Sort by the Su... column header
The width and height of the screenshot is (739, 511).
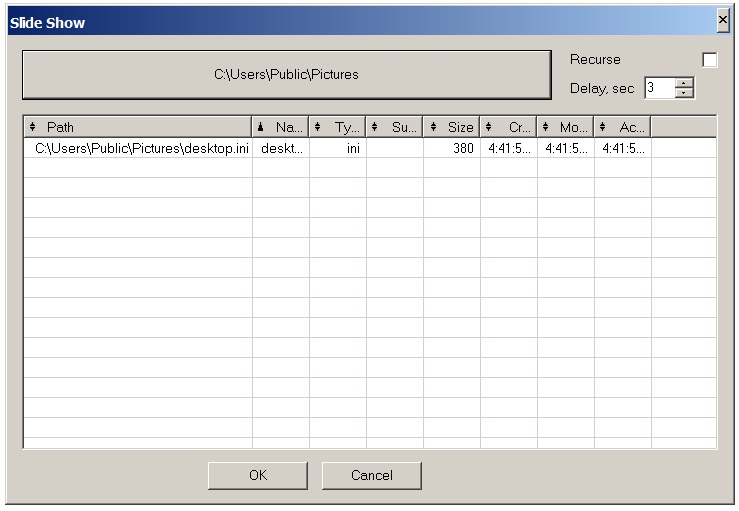point(394,127)
